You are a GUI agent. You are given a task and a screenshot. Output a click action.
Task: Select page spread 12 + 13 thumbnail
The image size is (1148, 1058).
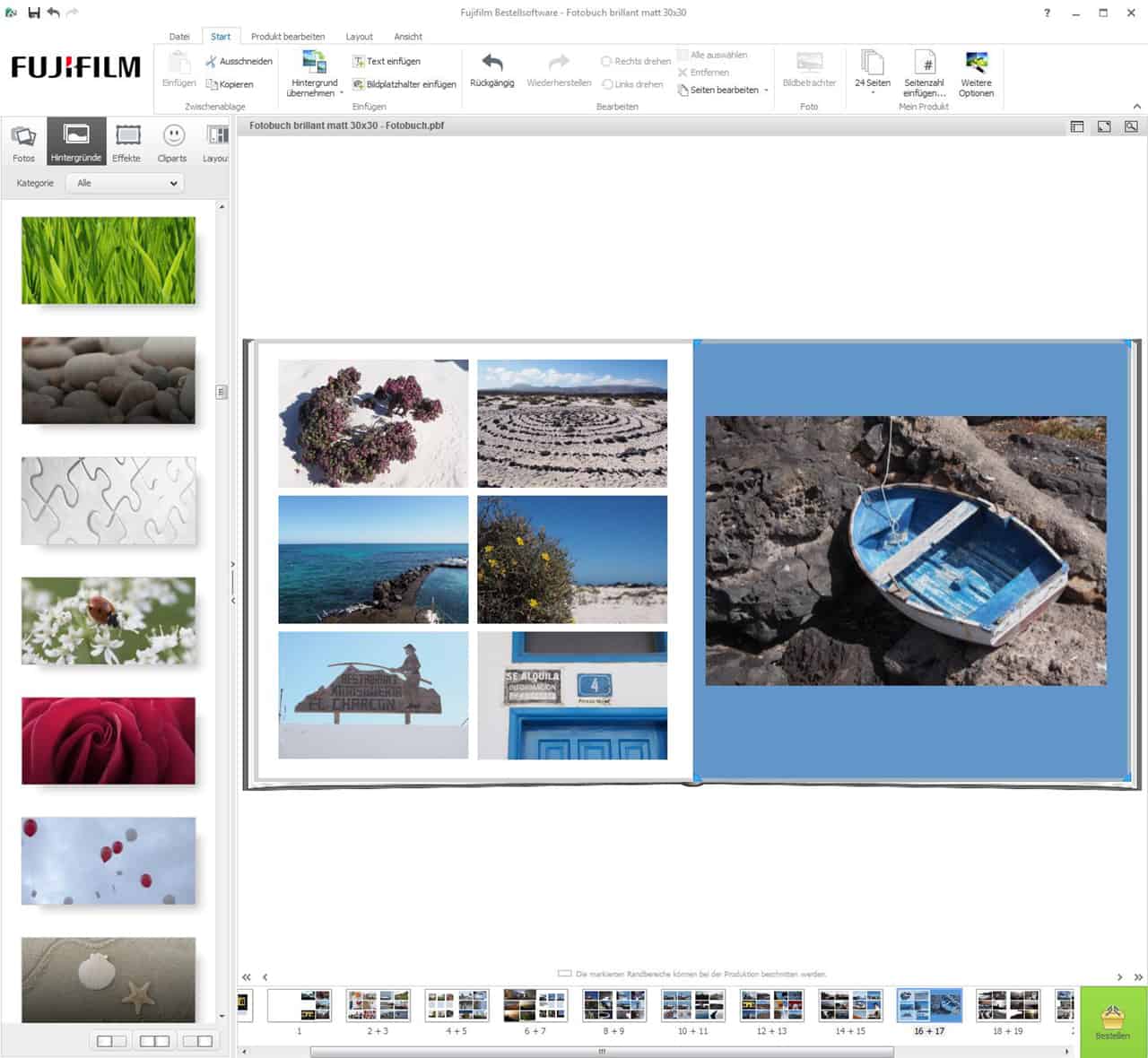point(771,1006)
